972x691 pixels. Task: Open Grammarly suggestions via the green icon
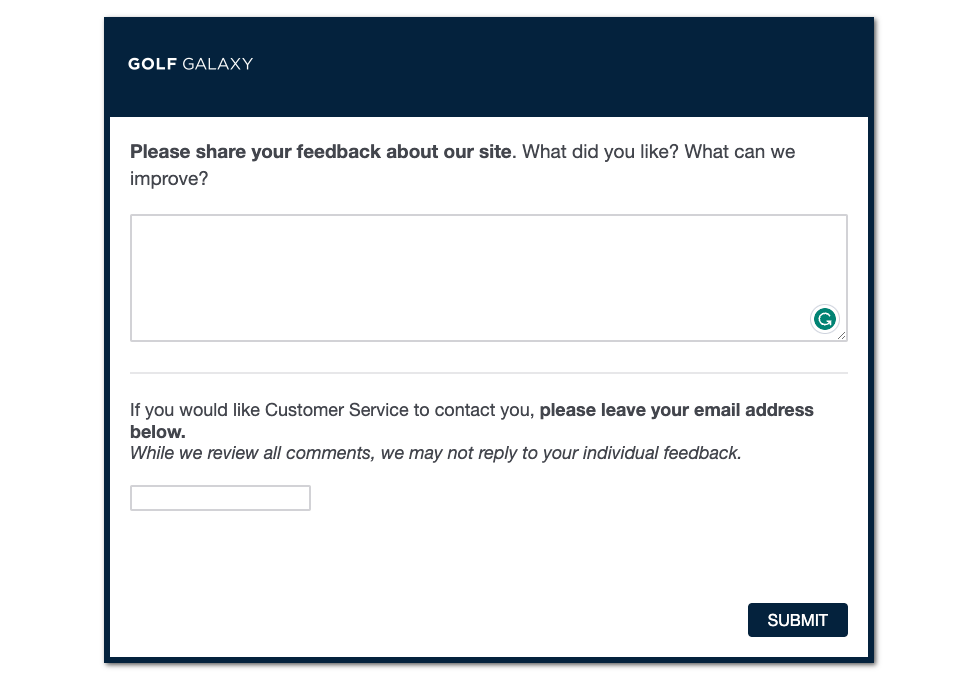(x=824, y=319)
